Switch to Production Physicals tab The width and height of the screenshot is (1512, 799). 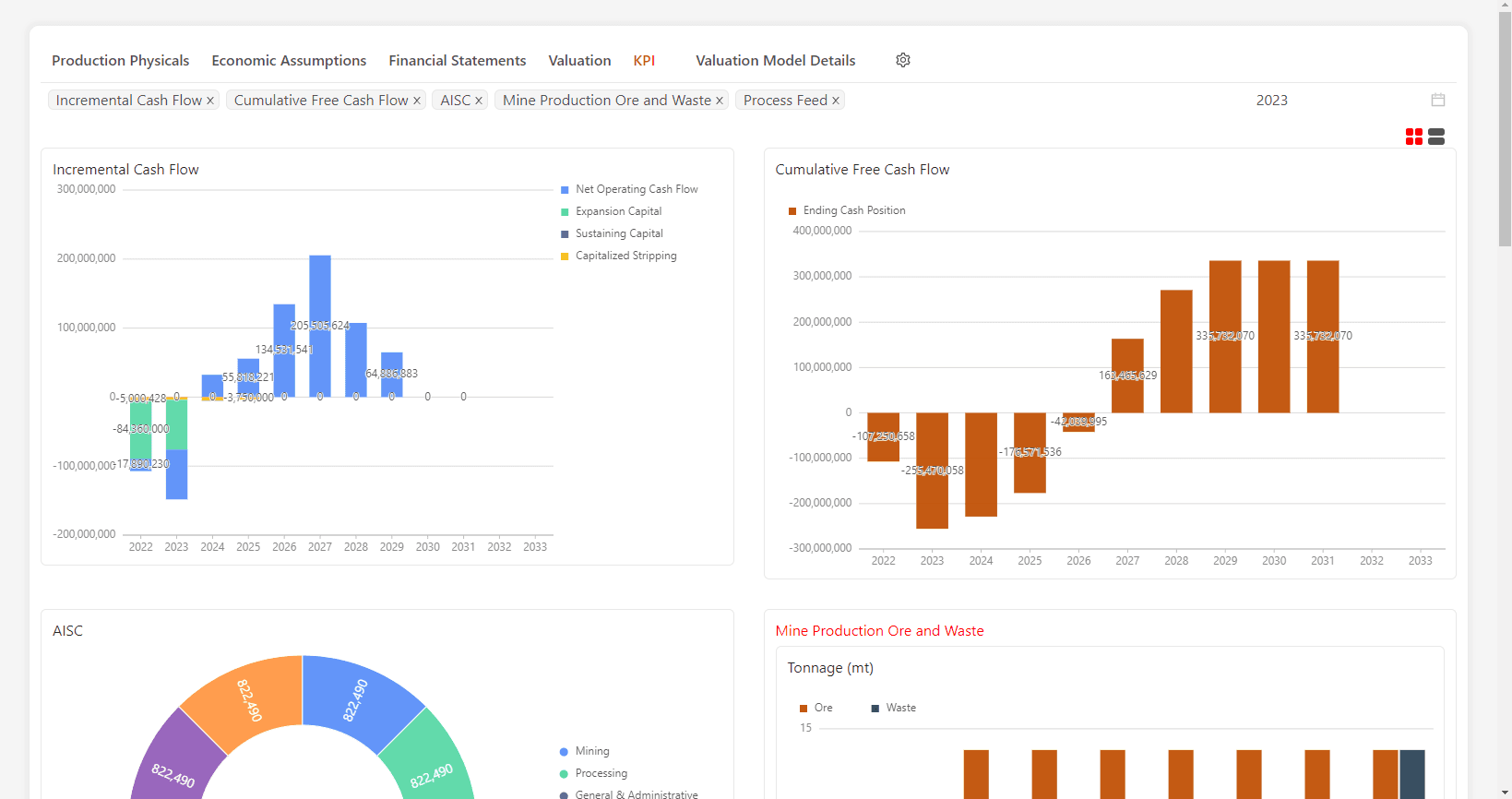pyautogui.click(x=120, y=60)
